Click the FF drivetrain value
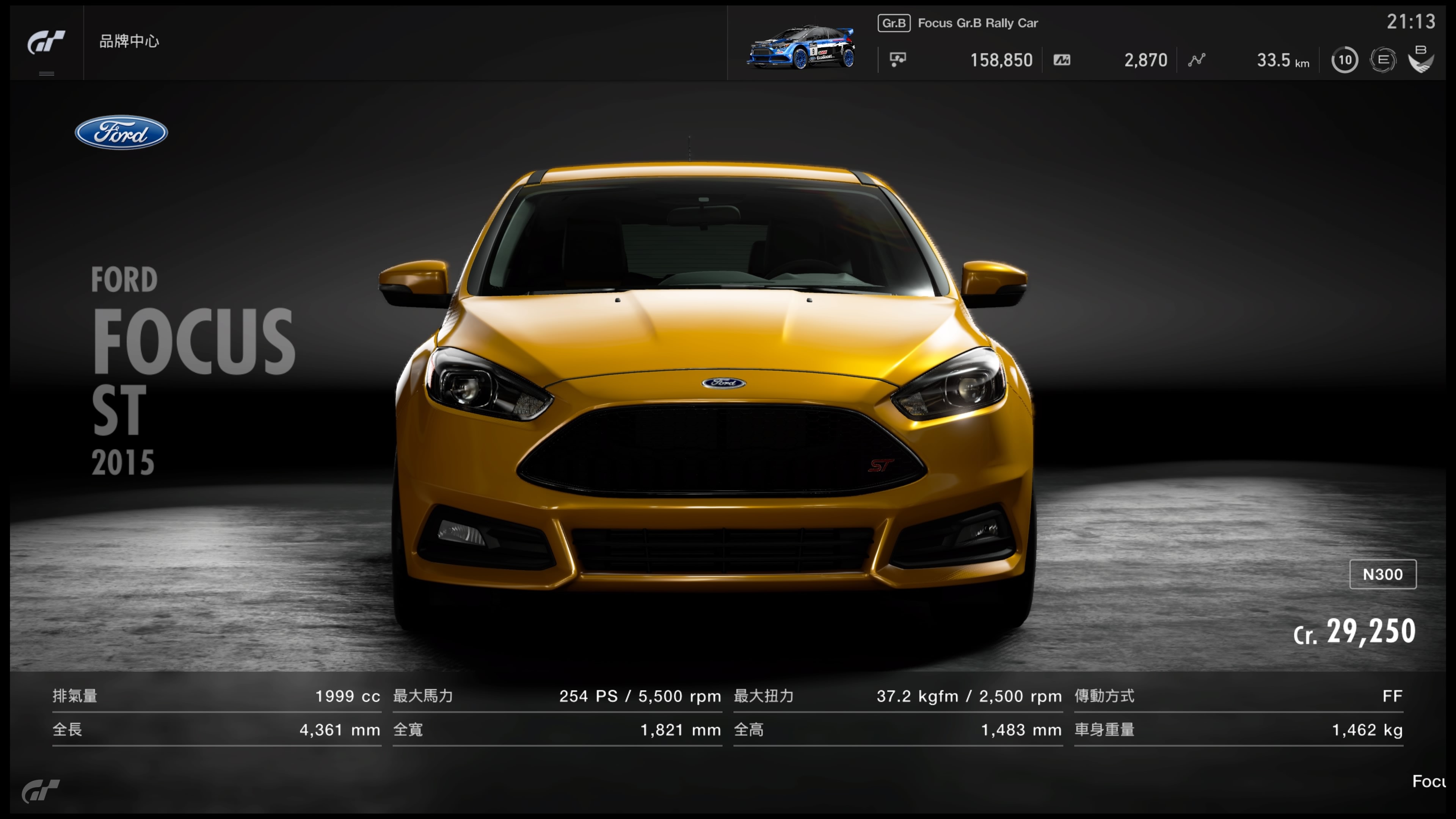 point(1392,697)
